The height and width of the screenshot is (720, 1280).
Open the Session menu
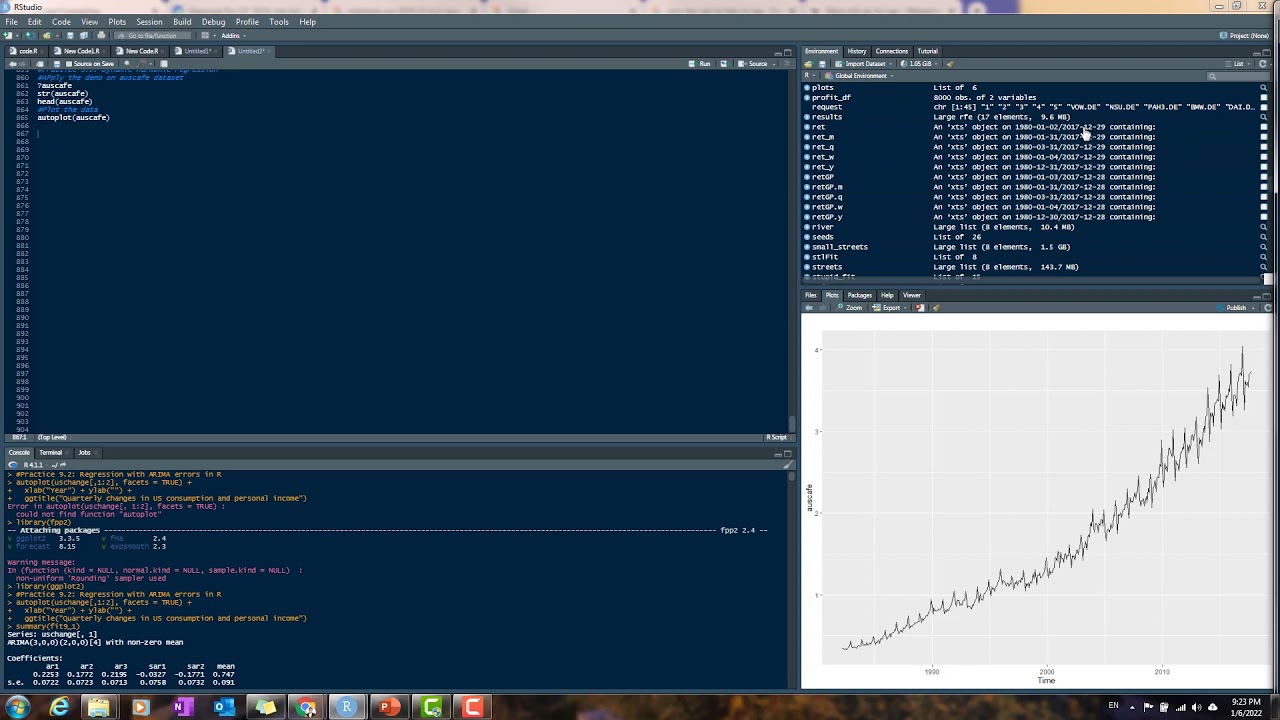pos(149,22)
